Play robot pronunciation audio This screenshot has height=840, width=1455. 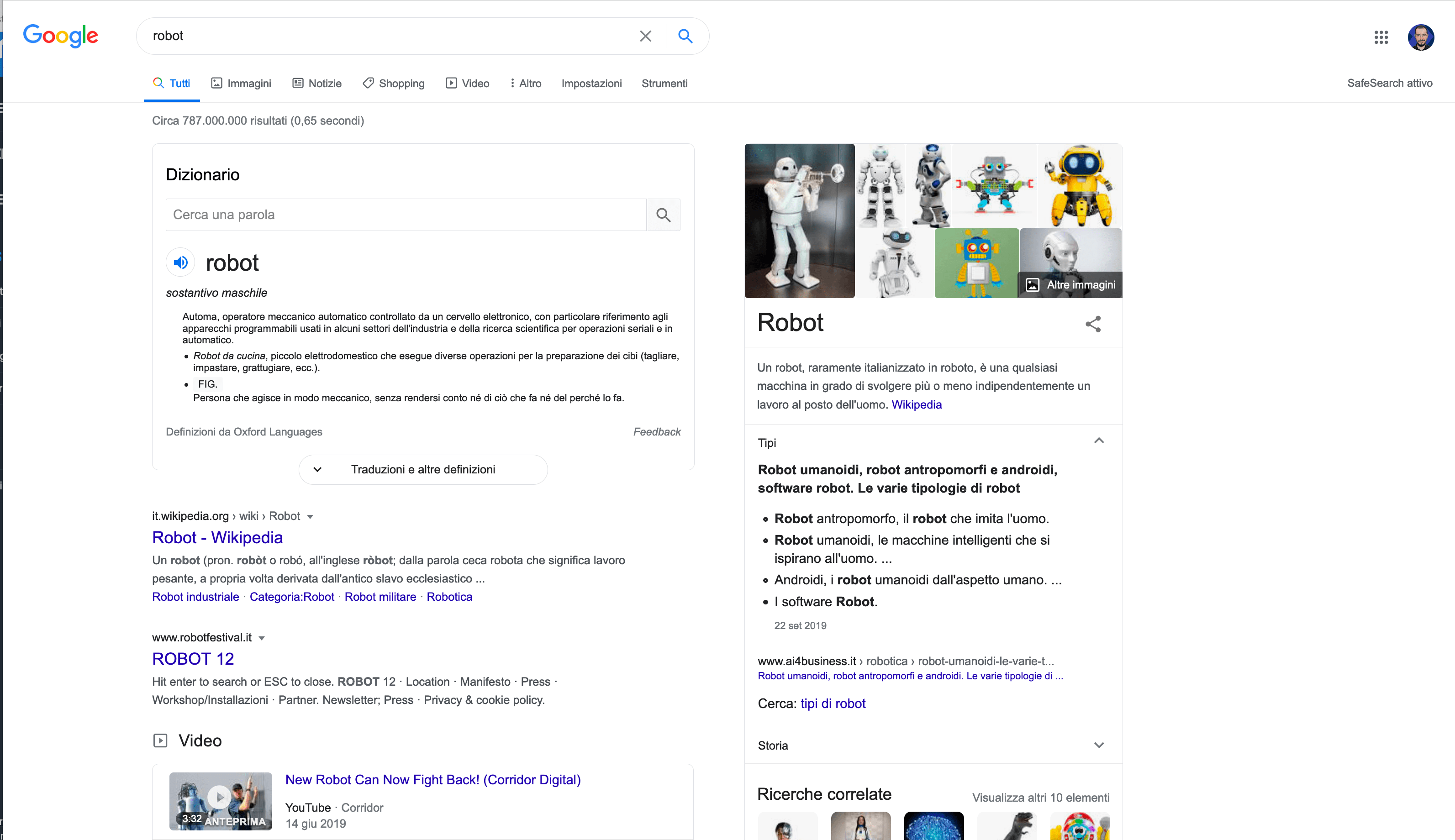(181, 262)
